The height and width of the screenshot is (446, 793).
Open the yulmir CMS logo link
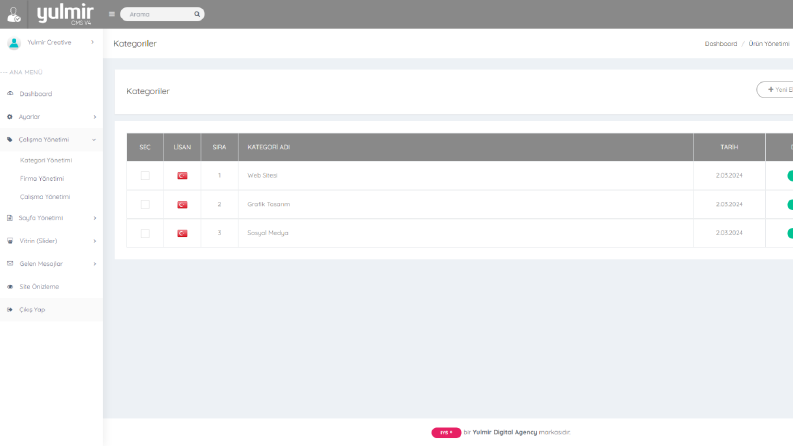[x=65, y=14]
